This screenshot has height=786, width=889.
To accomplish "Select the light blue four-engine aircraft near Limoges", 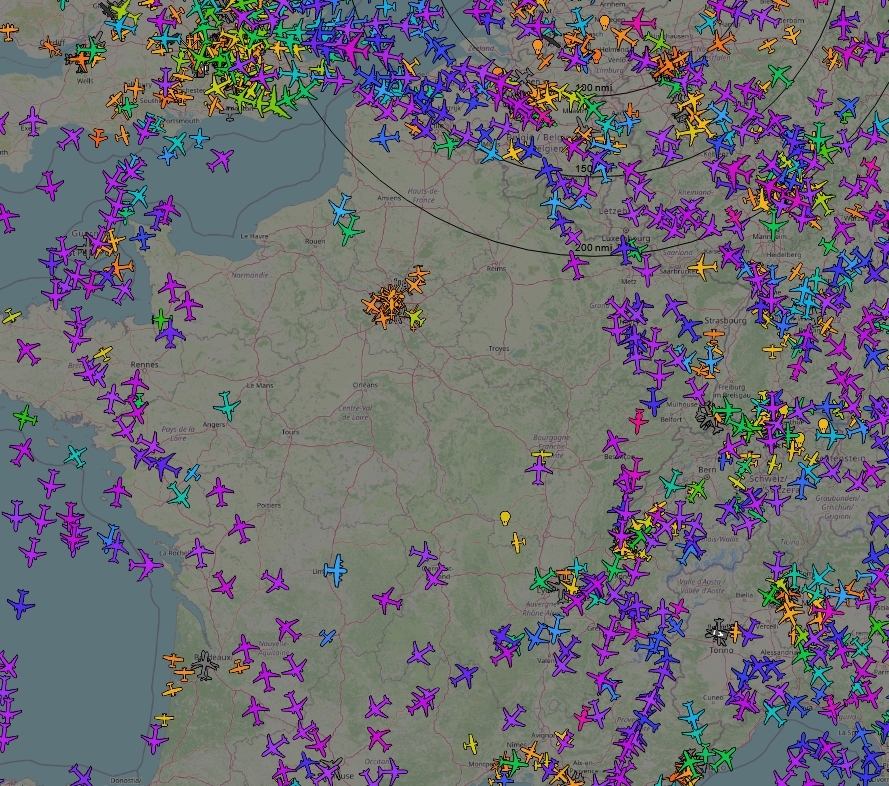I will [x=336, y=570].
